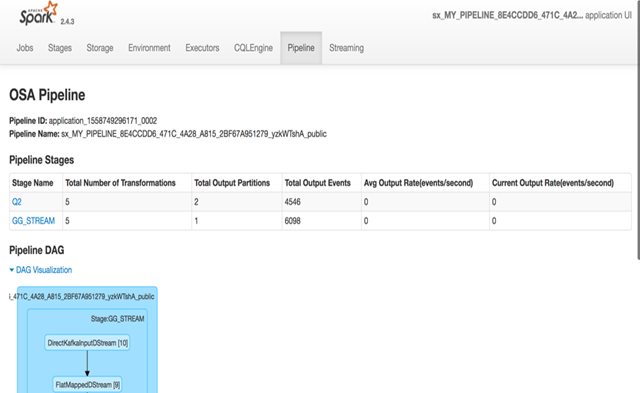Open the Q2 stage link
This screenshot has width=640, height=393.
[x=17, y=202]
